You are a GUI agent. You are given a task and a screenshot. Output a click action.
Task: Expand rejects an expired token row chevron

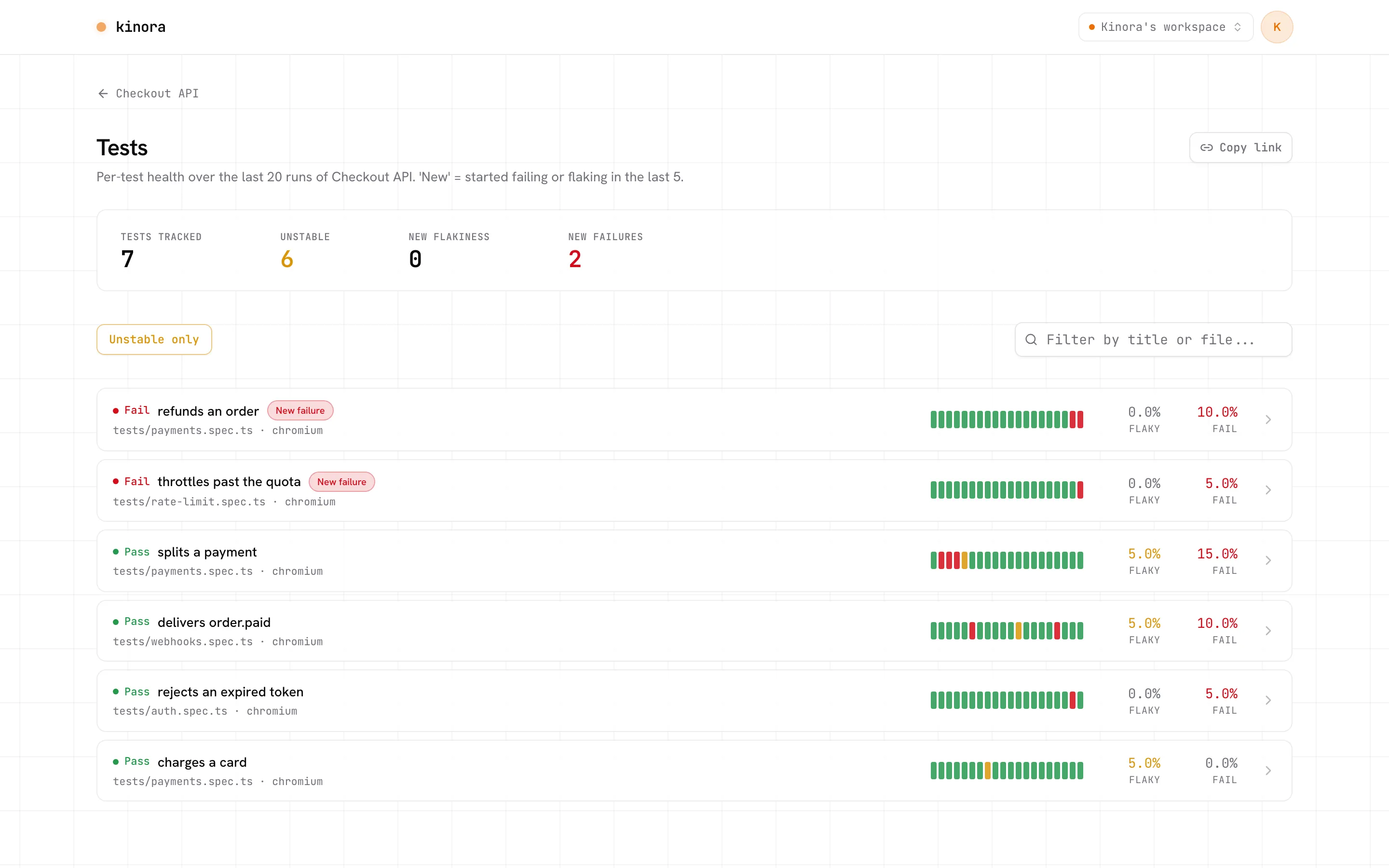pos(1268,700)
